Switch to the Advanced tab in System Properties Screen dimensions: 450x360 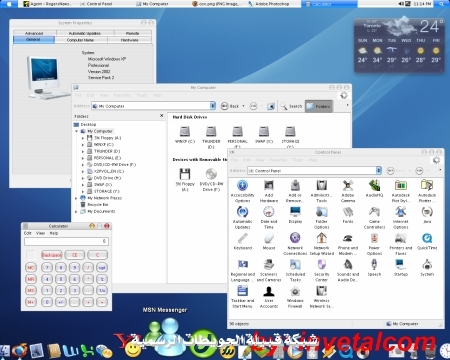(x=34, y=33)
